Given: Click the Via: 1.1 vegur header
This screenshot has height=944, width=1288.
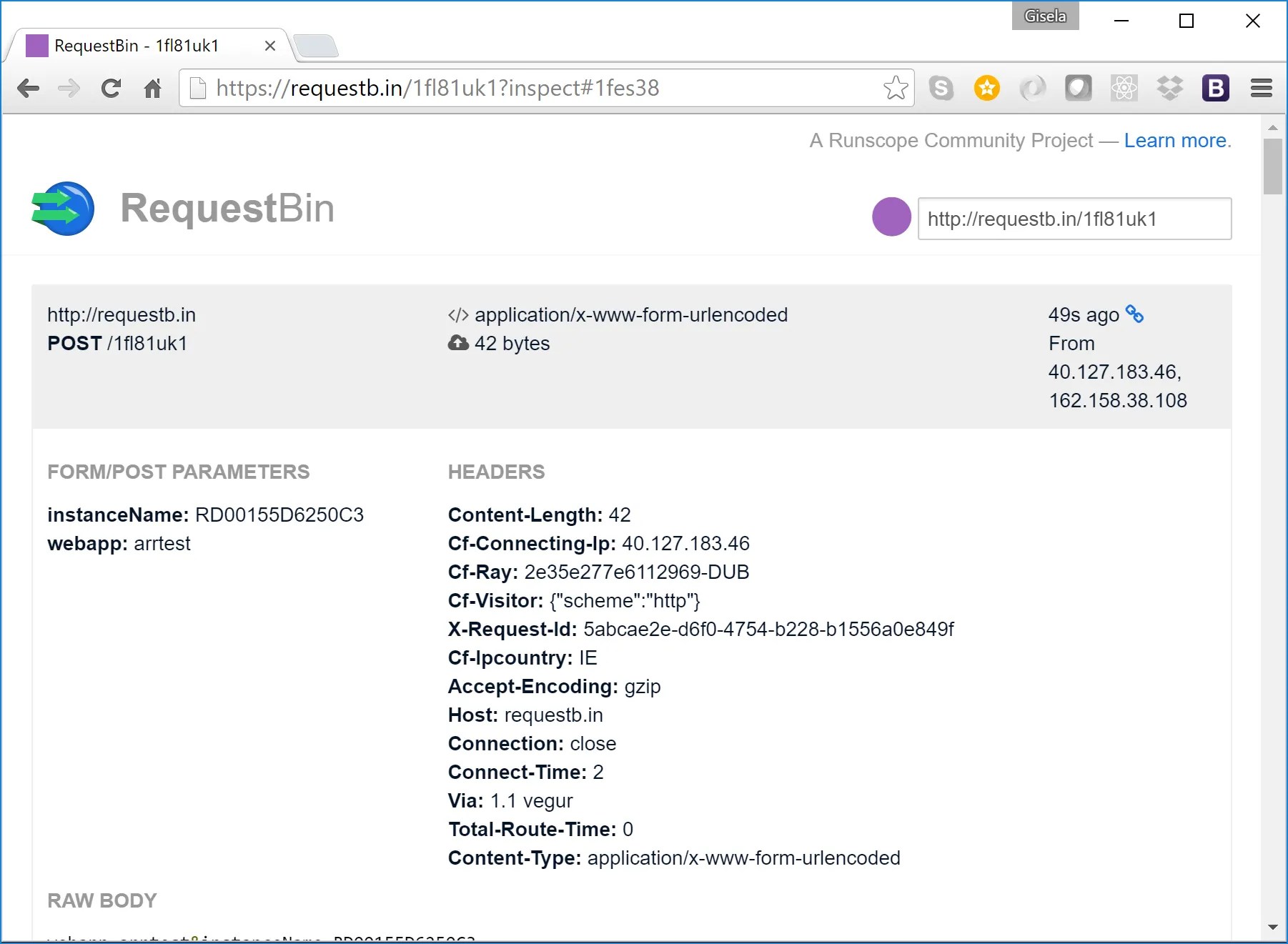Looking at the screenshot, I should coord(510,801).
